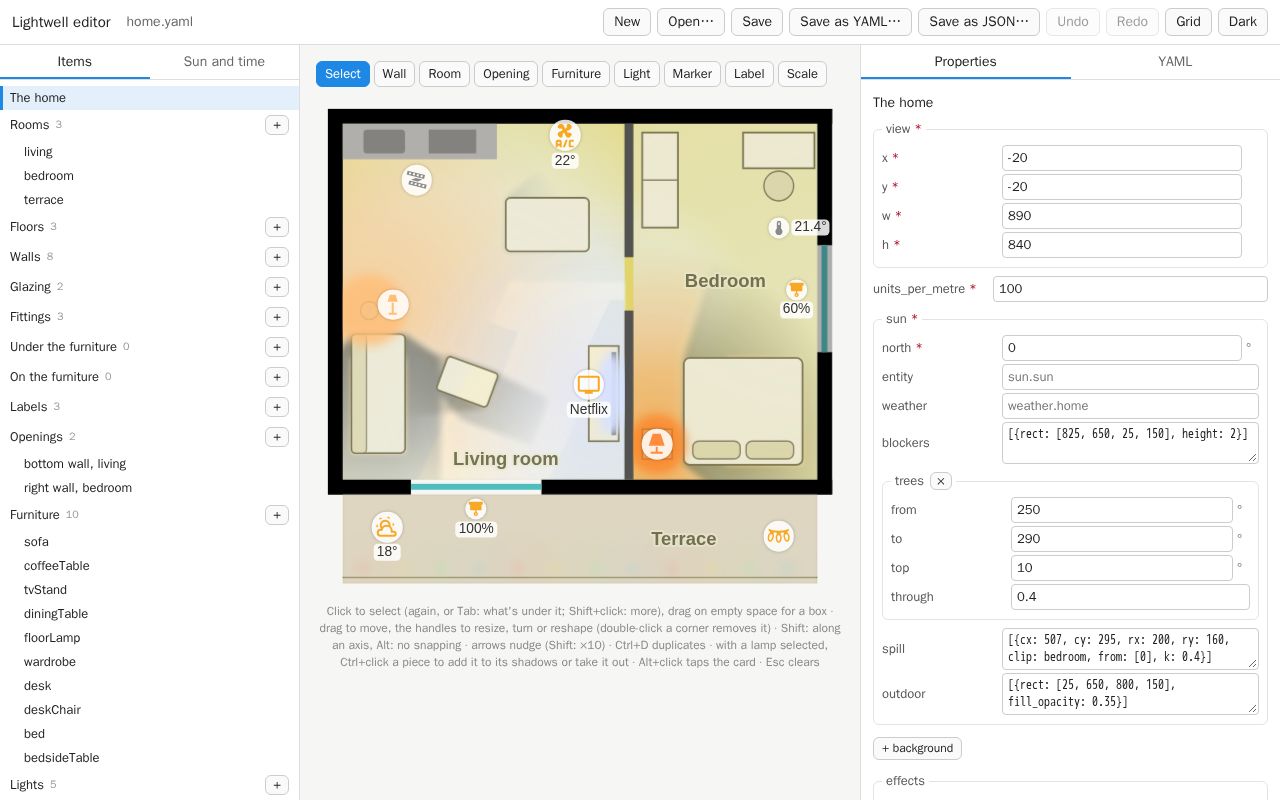The image size is (1280, 800).
Task: Toggle Dark mode
Action: point(1243,22)
